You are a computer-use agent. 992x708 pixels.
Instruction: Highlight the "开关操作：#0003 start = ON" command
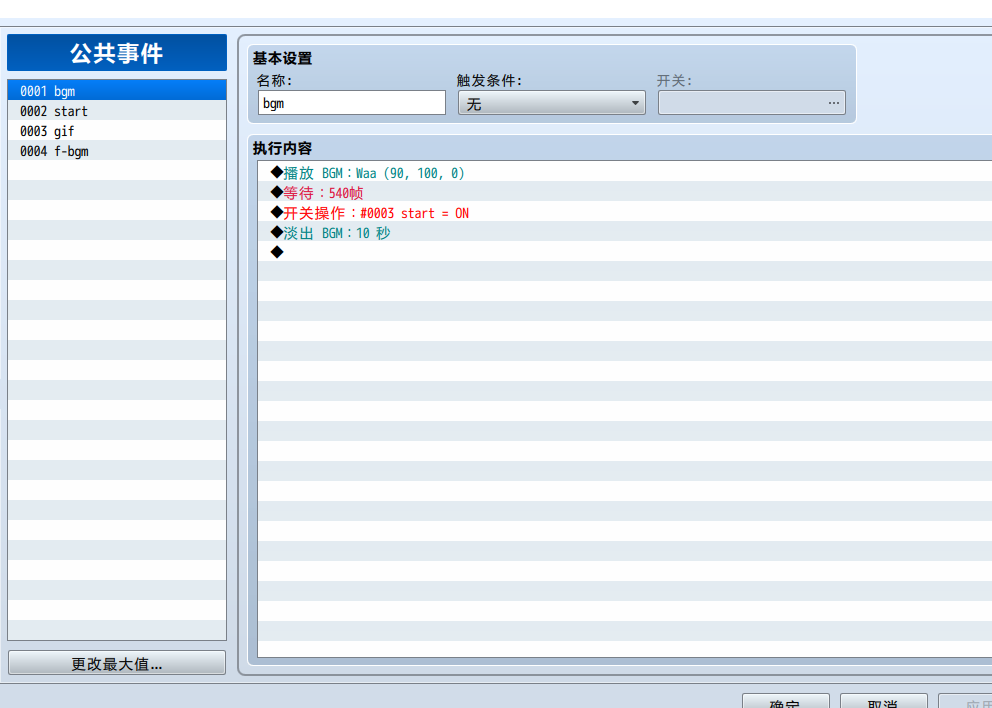(624, 213)
